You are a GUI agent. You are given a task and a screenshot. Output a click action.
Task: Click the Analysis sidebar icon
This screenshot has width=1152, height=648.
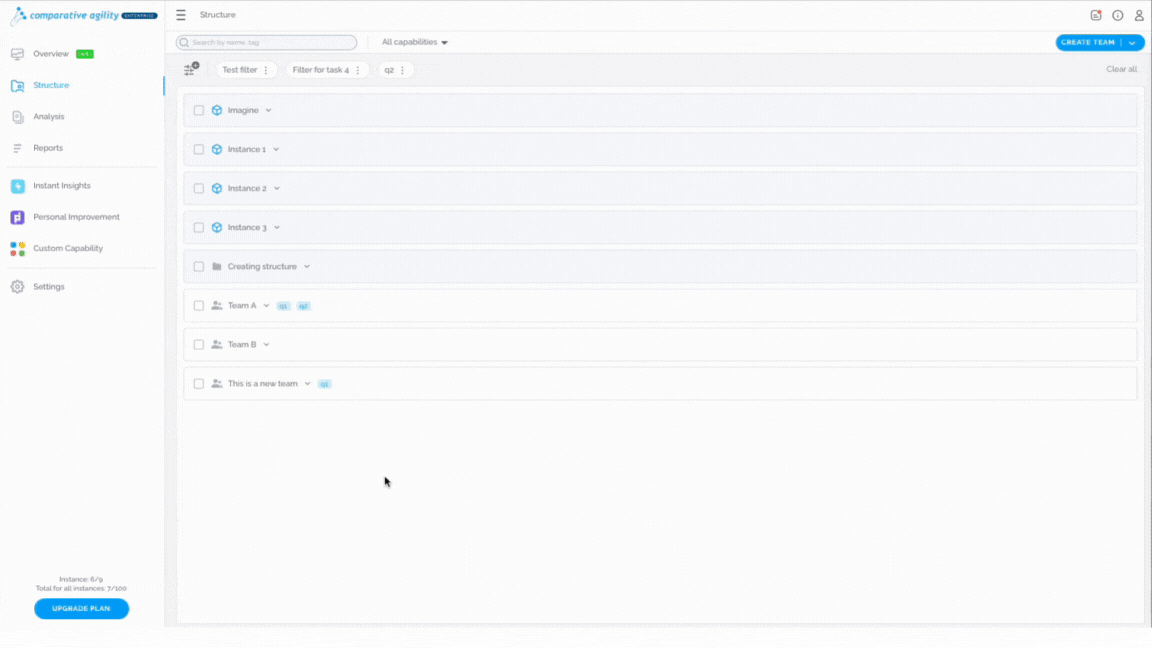point(18,117)
